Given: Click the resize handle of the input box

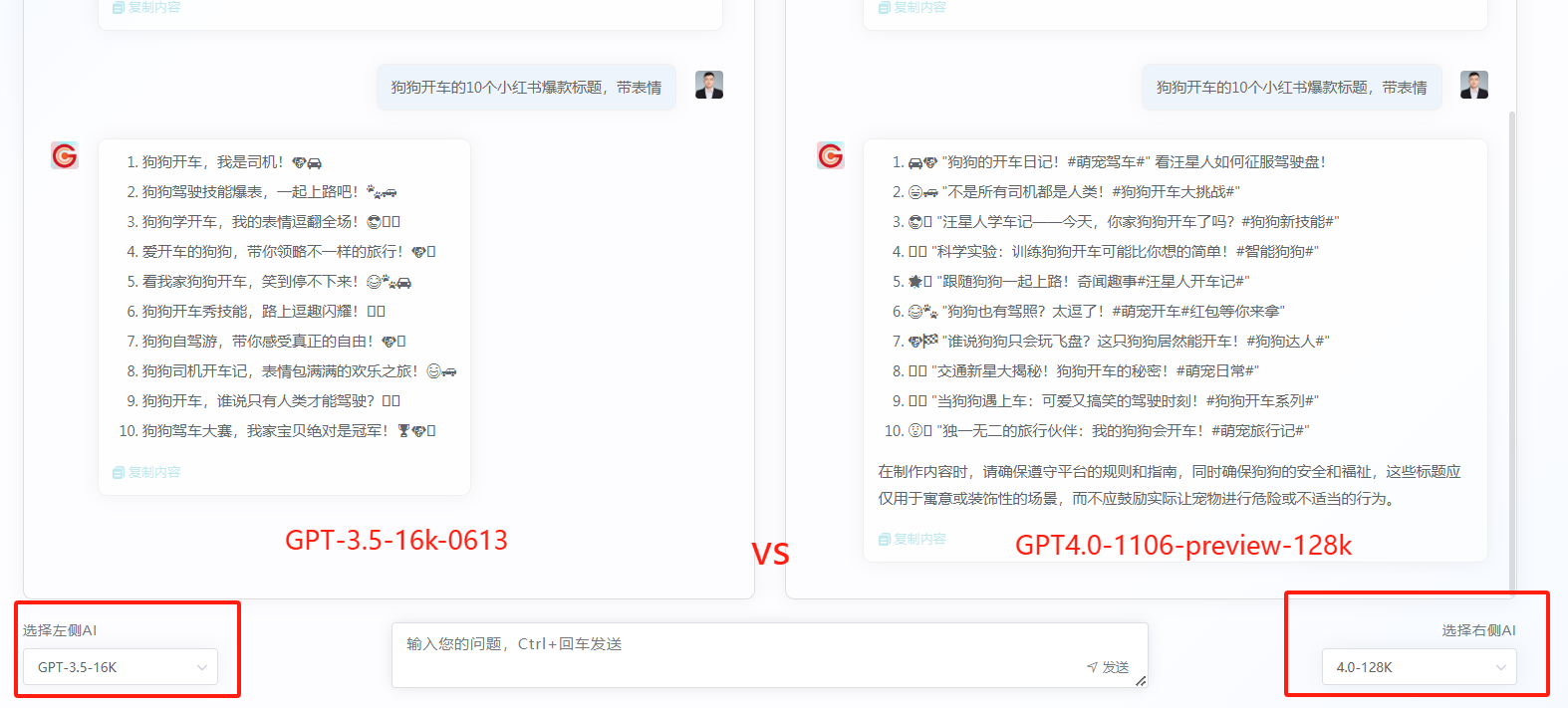Looking at the screenshot, I should coord(1141,681).
